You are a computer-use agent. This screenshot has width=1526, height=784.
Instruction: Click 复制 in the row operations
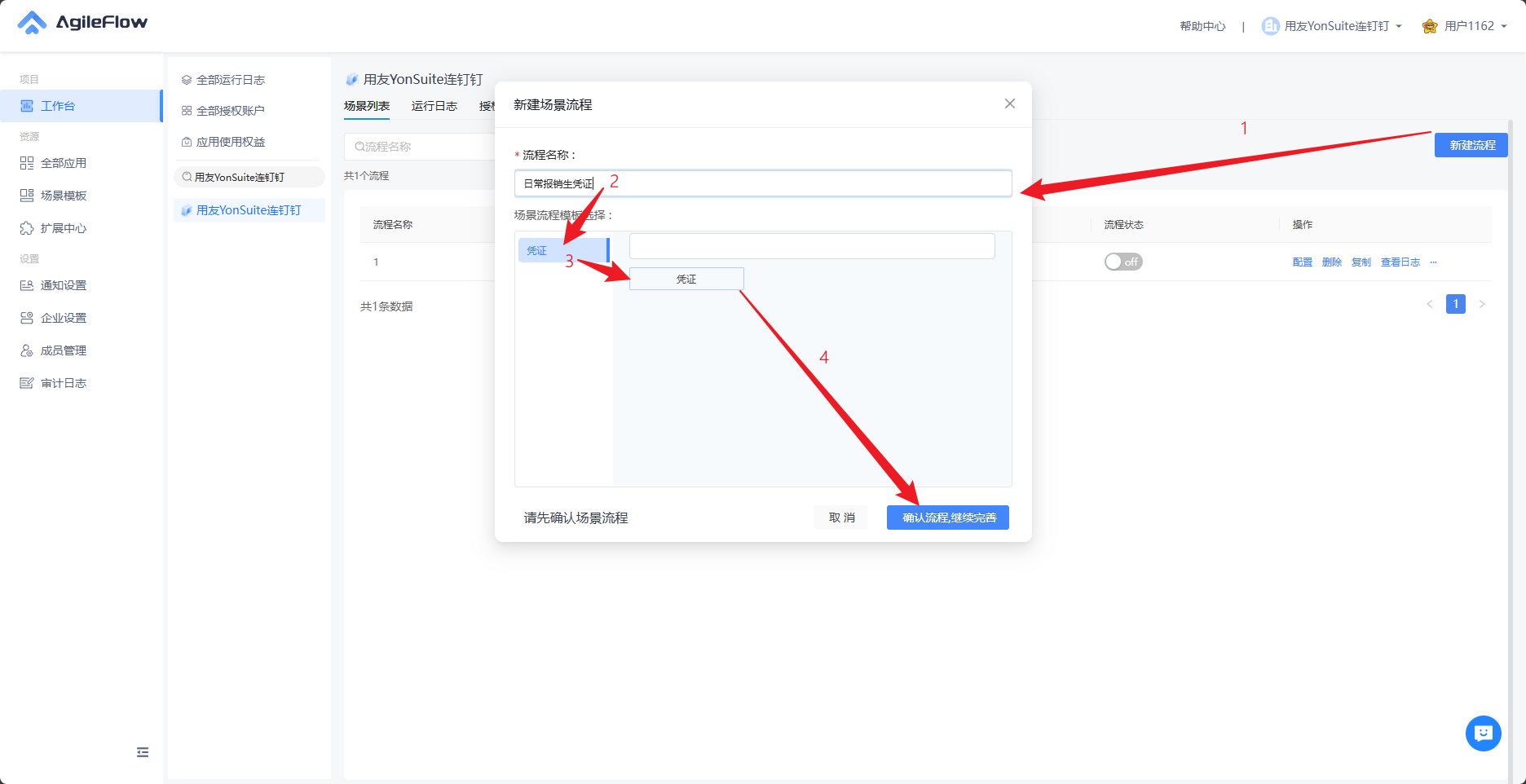click(x=1361, y=262)
